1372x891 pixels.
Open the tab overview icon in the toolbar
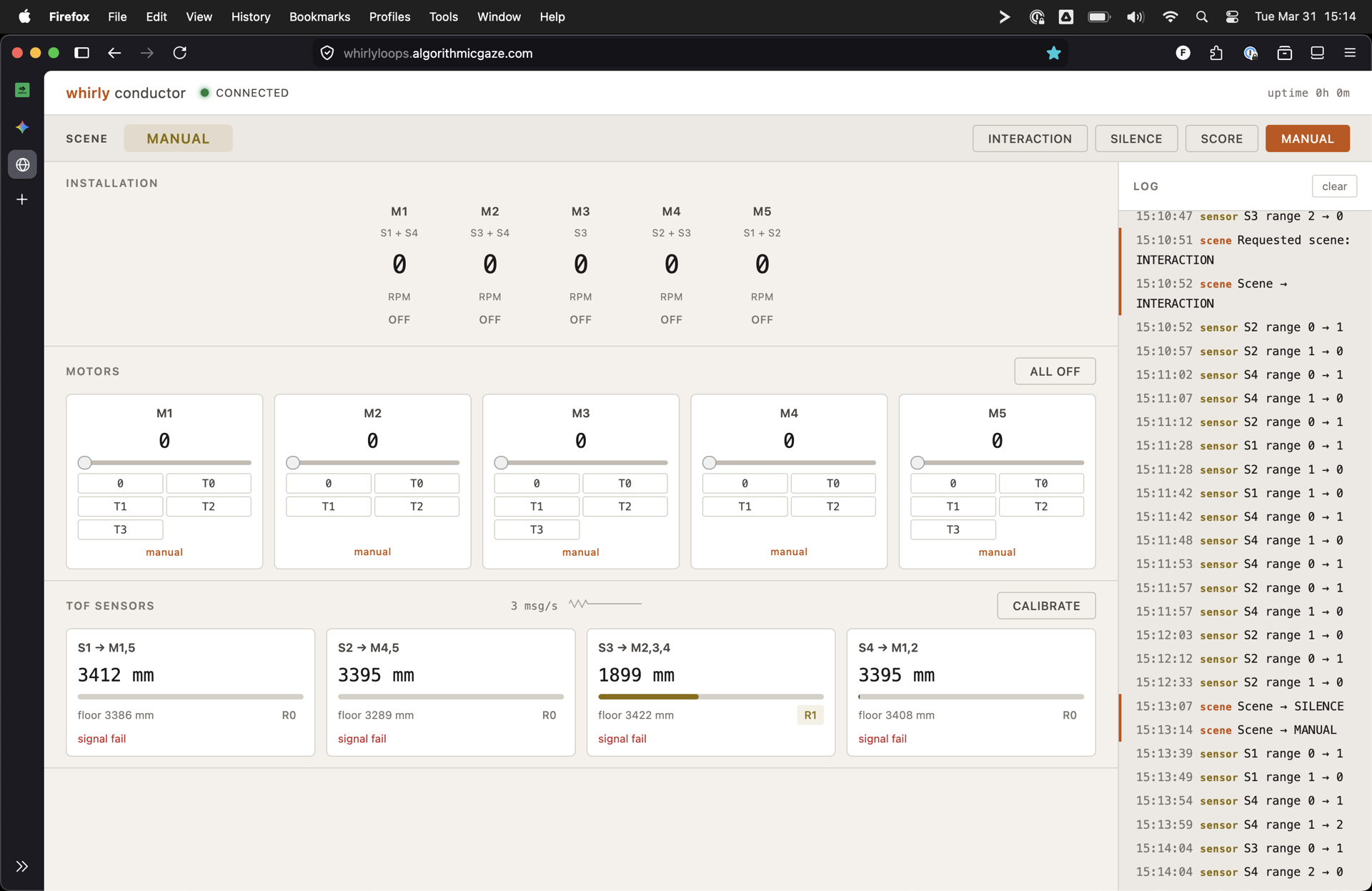[x=1317, y=53]
